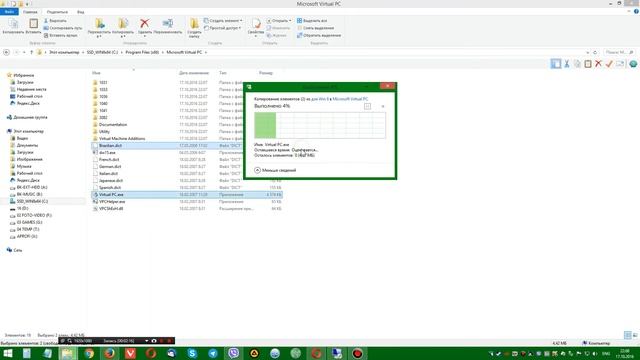Open the Easy access dropdown
Viewport: 640px width, 360px height.
click(222, 28)
